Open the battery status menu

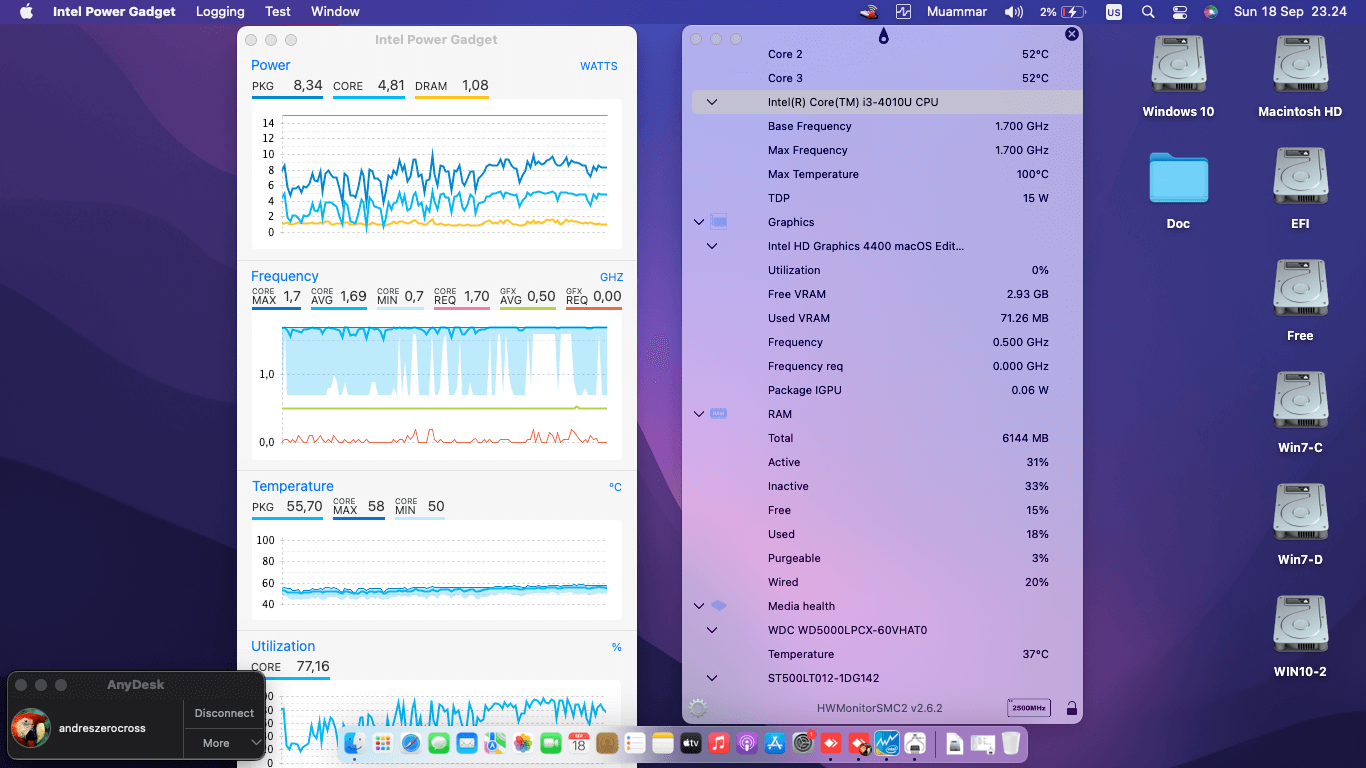click(x=1062, y=12)
